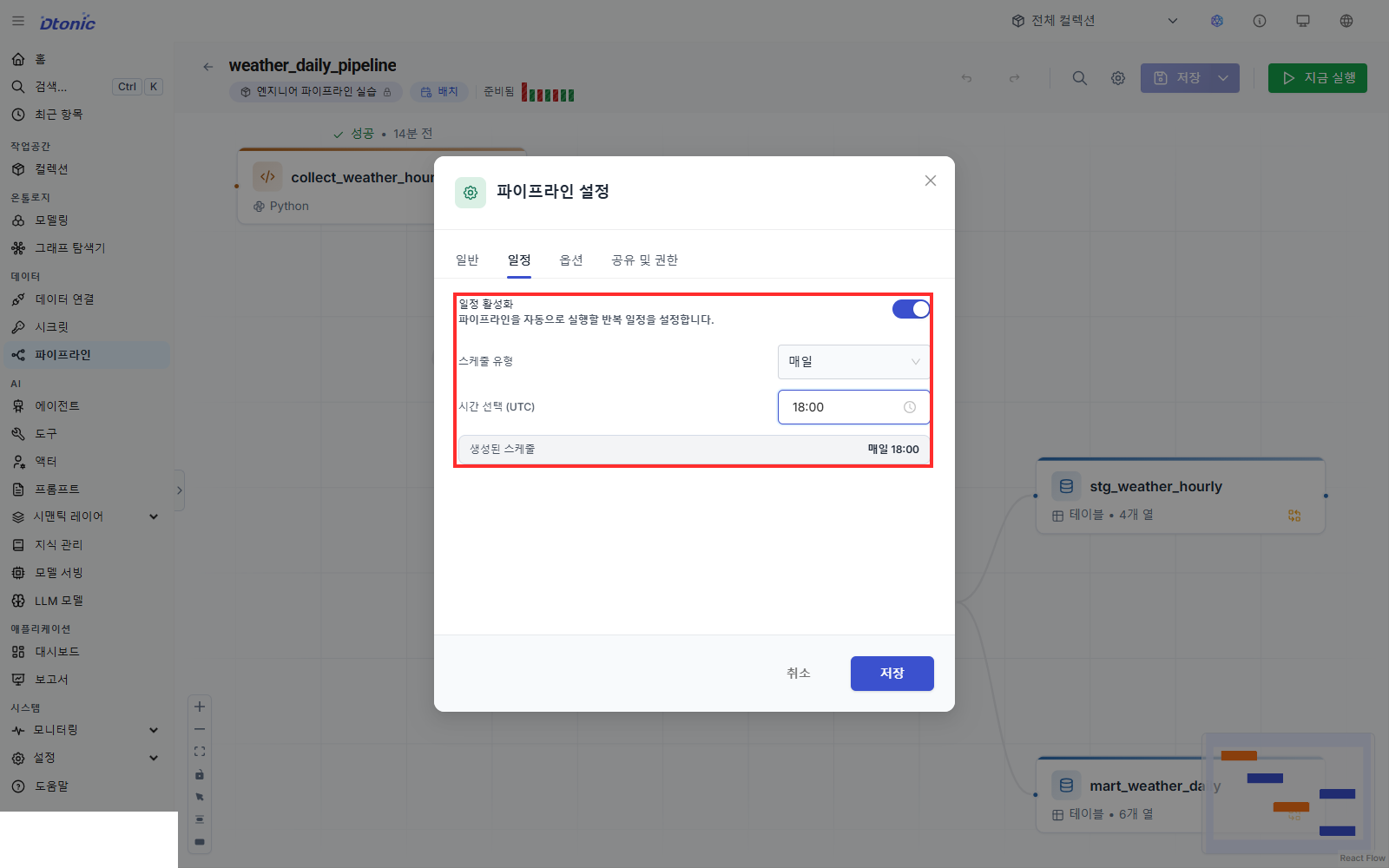Select the stg_weather_hourly table node

tap(1181, 496)
